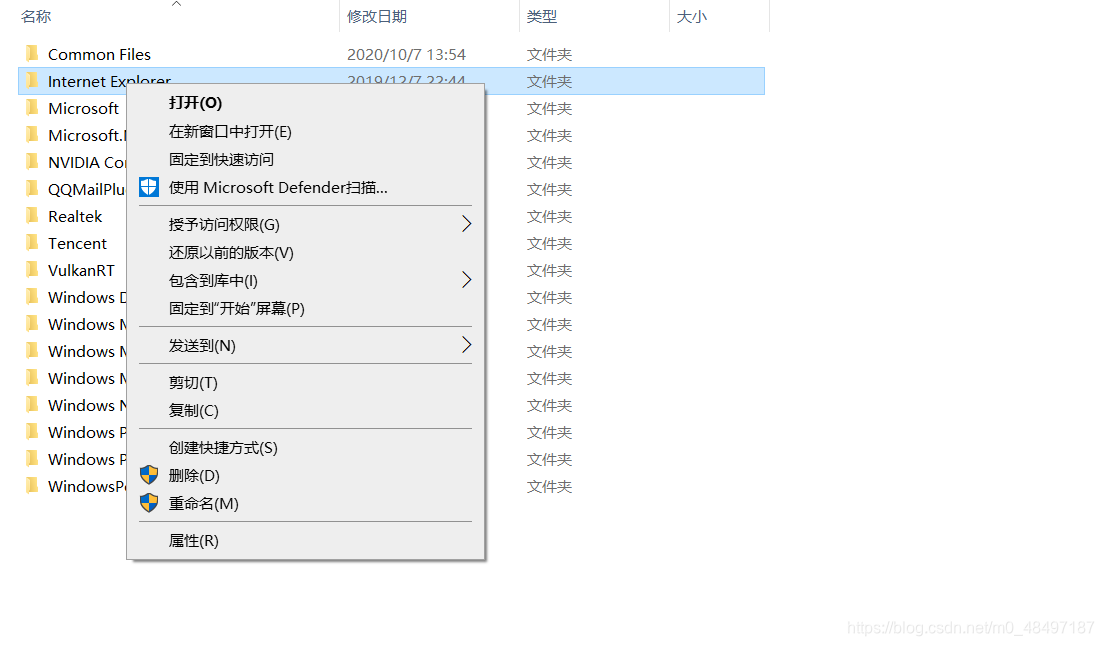Click the WindowsPowerShell folder icon
Image resolution: width=1104 pixels, height=646 pixels.
coord(32,486)
